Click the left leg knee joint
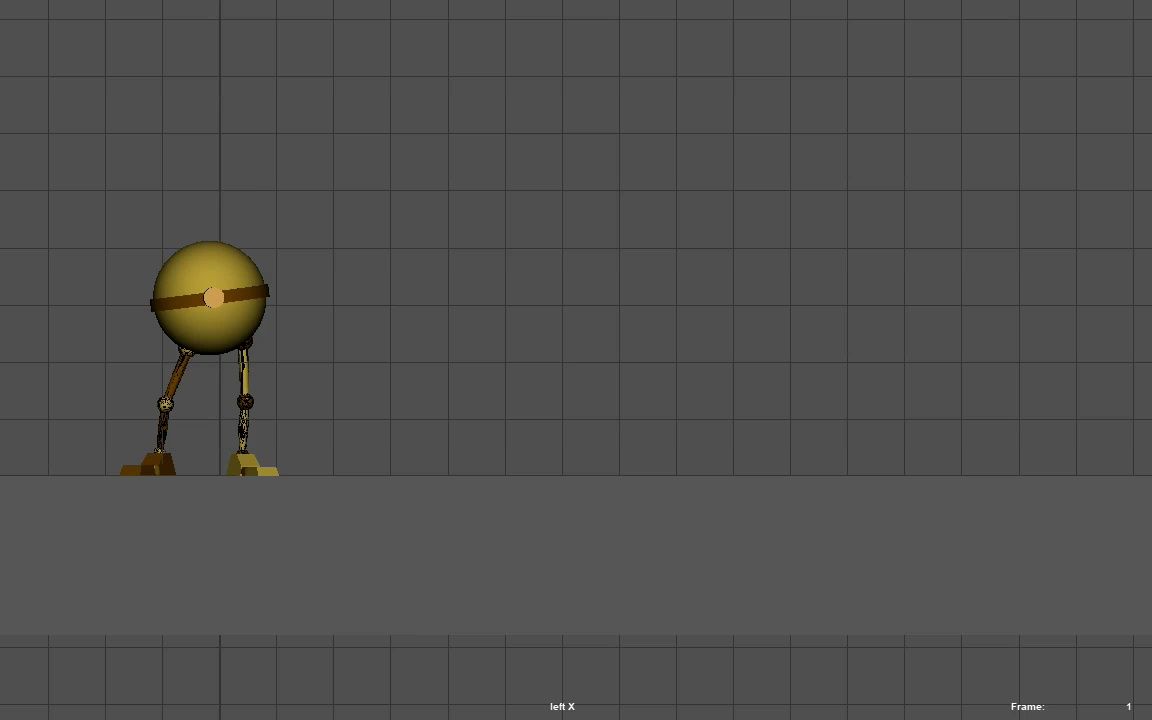 click(165, 403)
